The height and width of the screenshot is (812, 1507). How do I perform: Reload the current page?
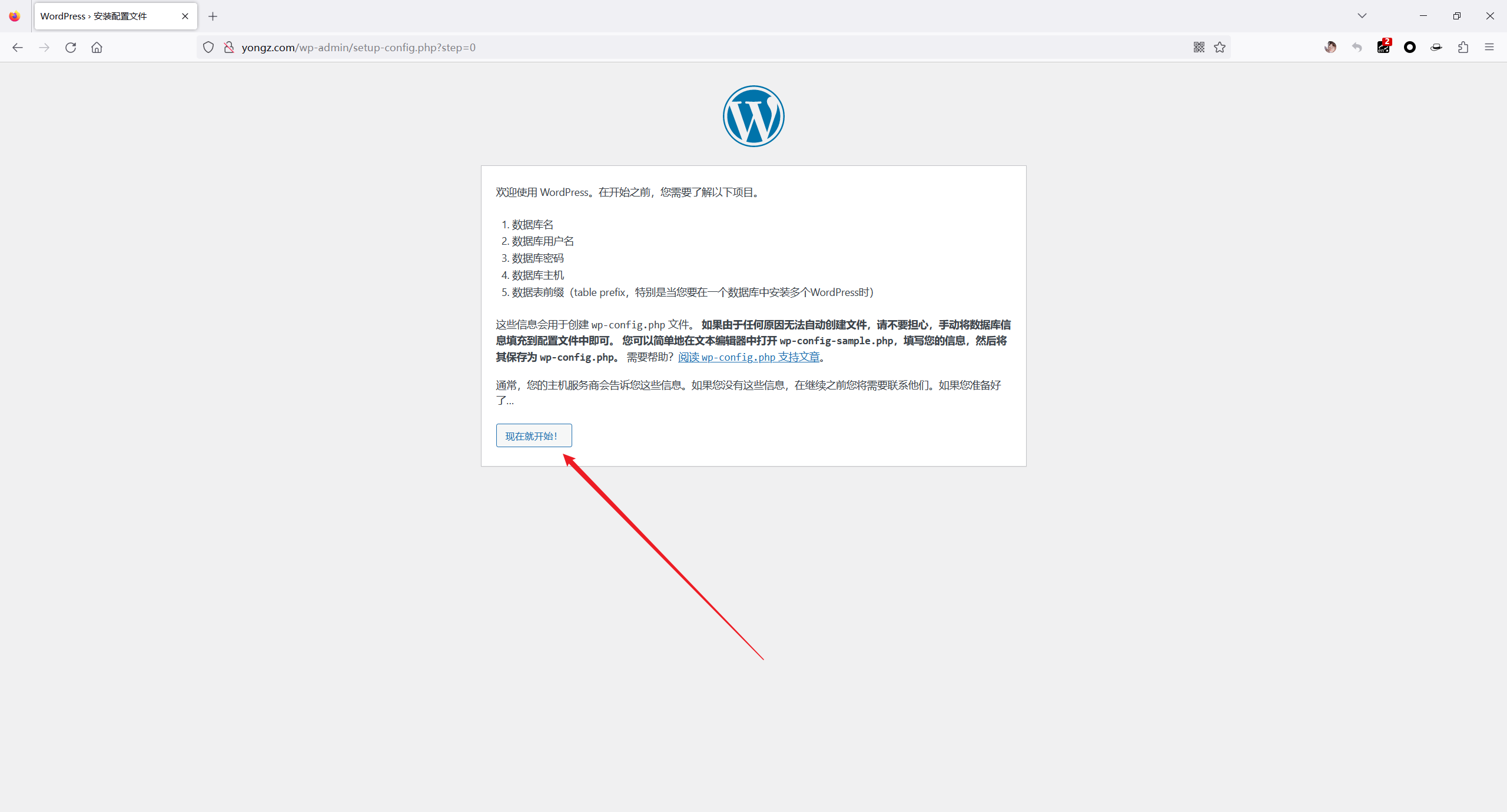click(x=71, y=47)
